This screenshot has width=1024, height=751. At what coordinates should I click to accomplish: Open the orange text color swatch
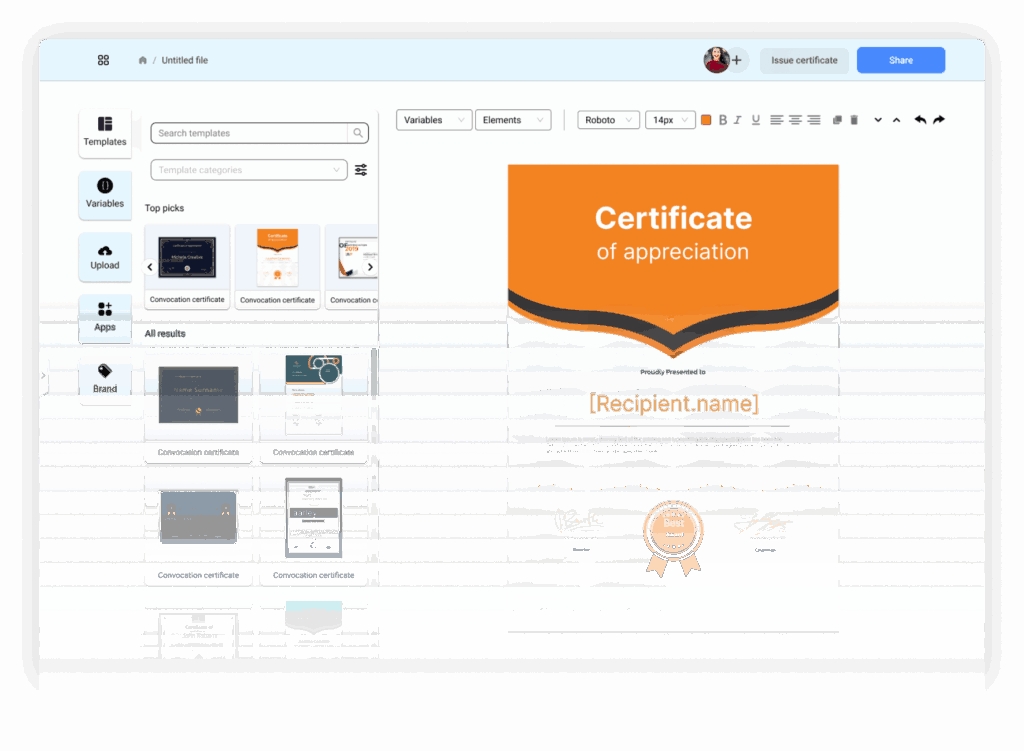coord(706,120)
